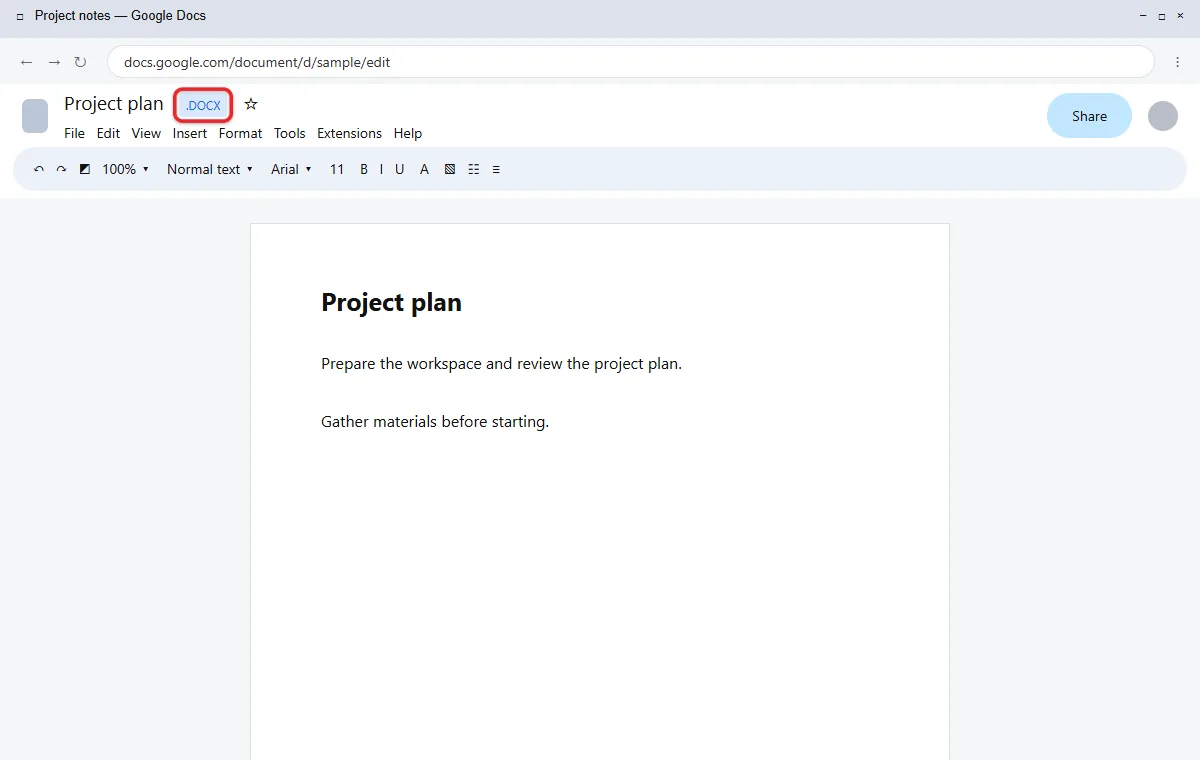The image size is (1200, 760).
Task: Redo the last action in toolbar
Action: 61,169
